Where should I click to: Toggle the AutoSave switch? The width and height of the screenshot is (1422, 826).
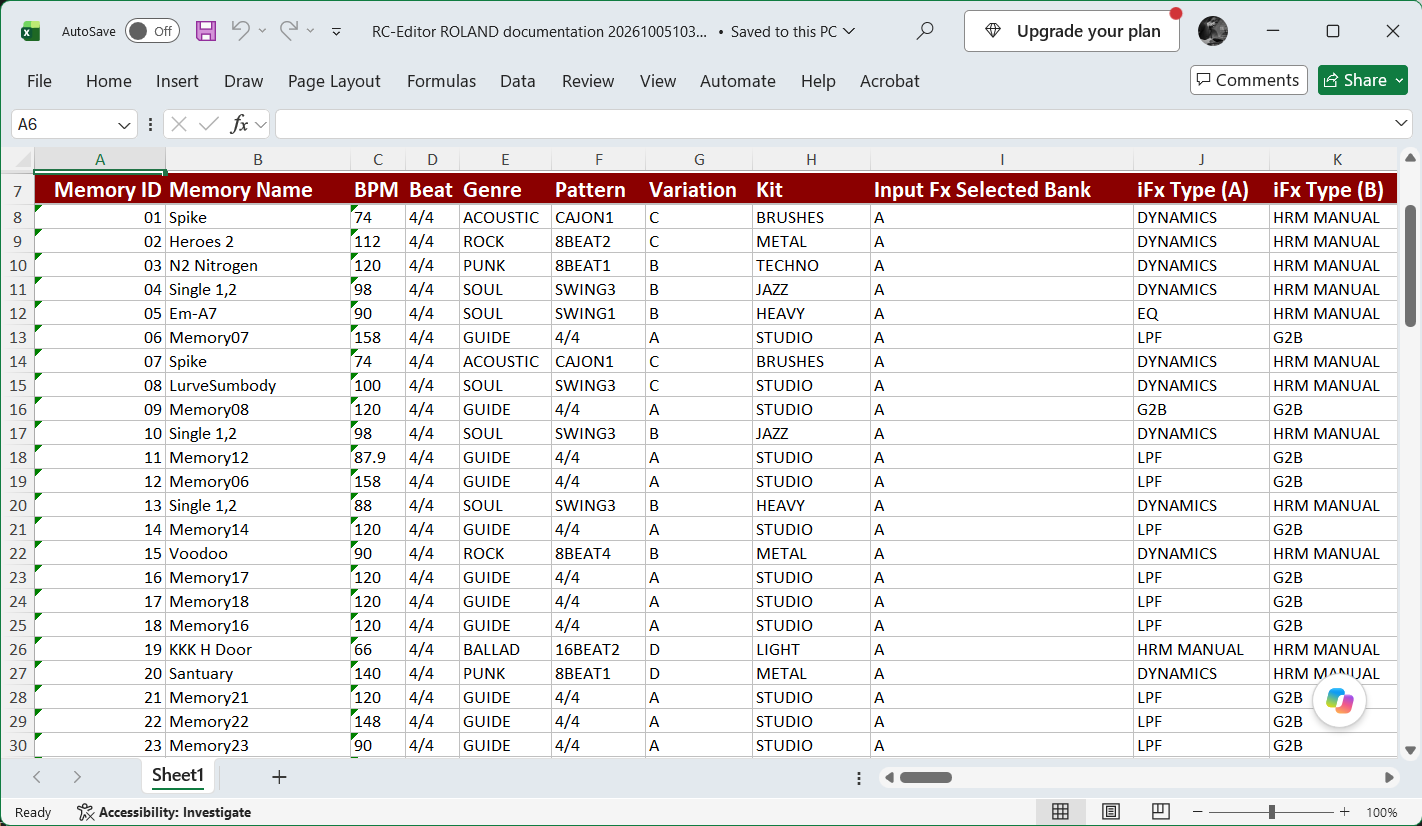tap(152, 31)
